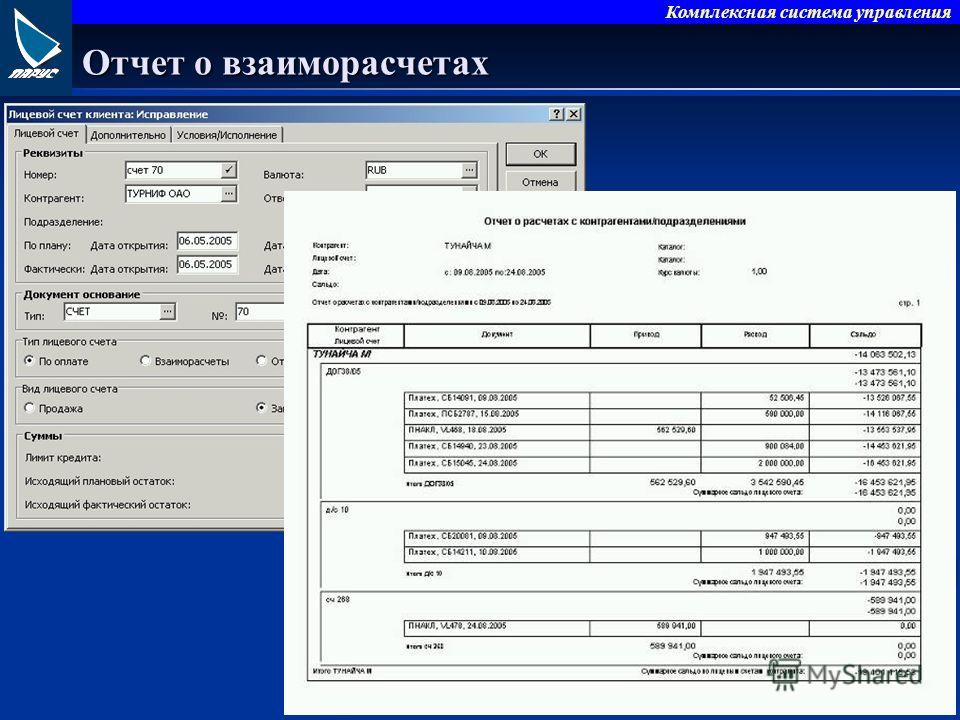Screen dimensions: 960x720
Task: Click the report row "ПНАКЛ, VL468, 18.08.2005"
Action: [663, 431]
